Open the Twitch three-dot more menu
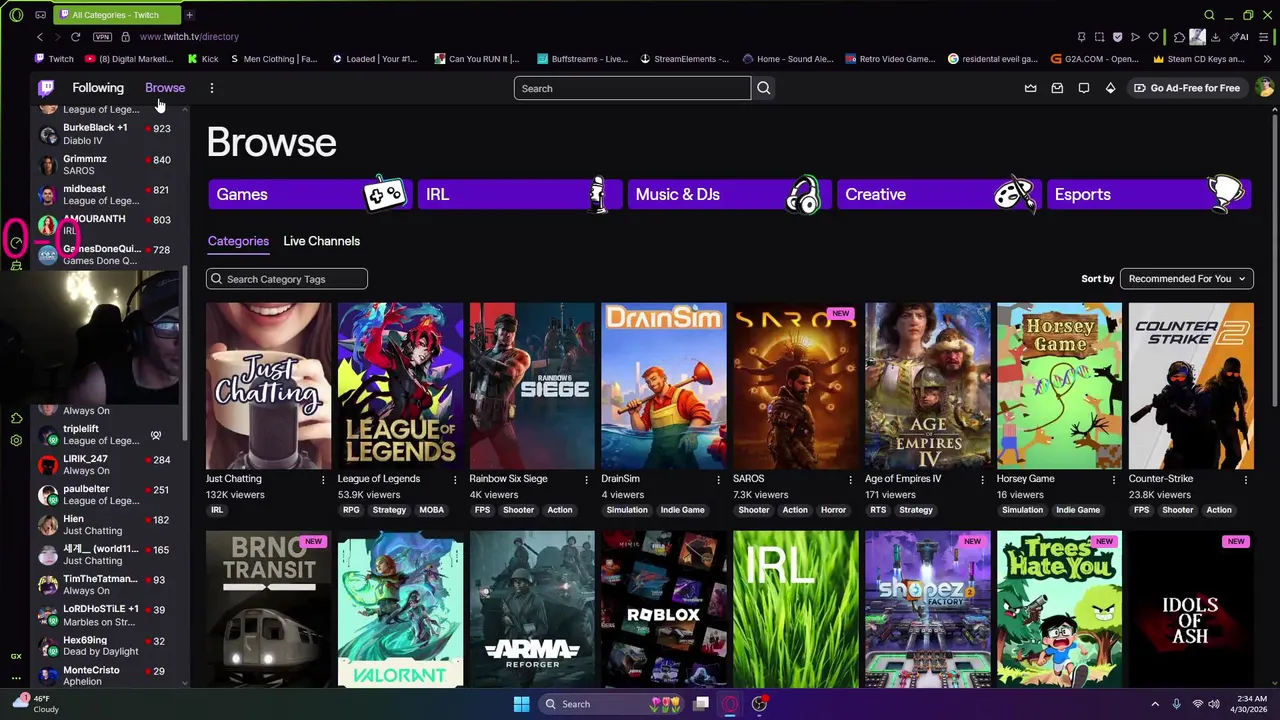The image size is (1280, 720). [x=212, y=88]
